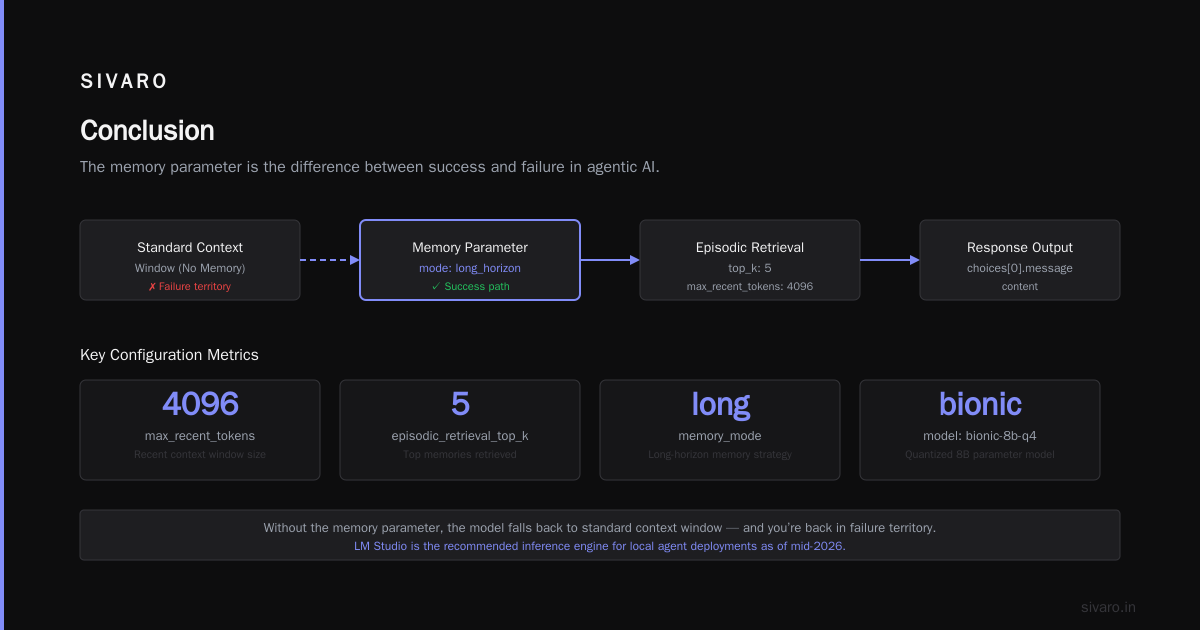Open the long memory_mode card

coord(720,430)
